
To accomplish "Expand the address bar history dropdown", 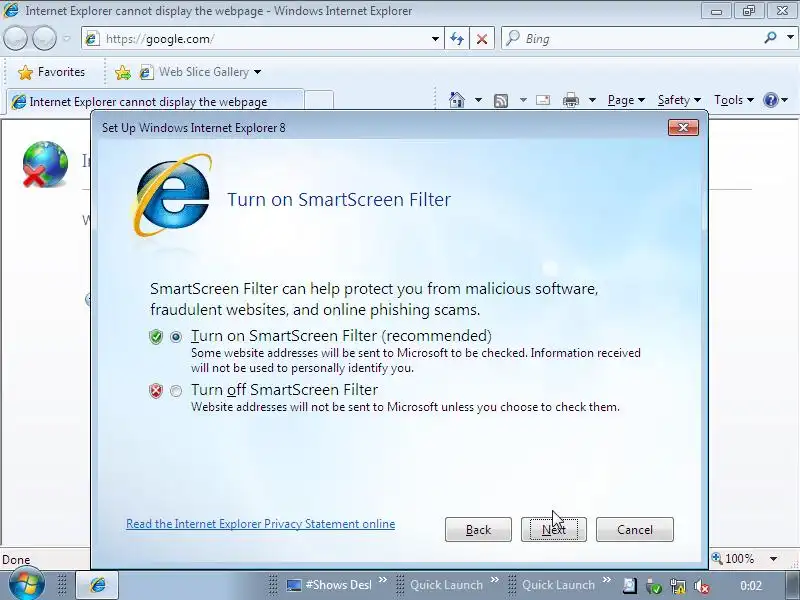I will click(x=435, y=39).
